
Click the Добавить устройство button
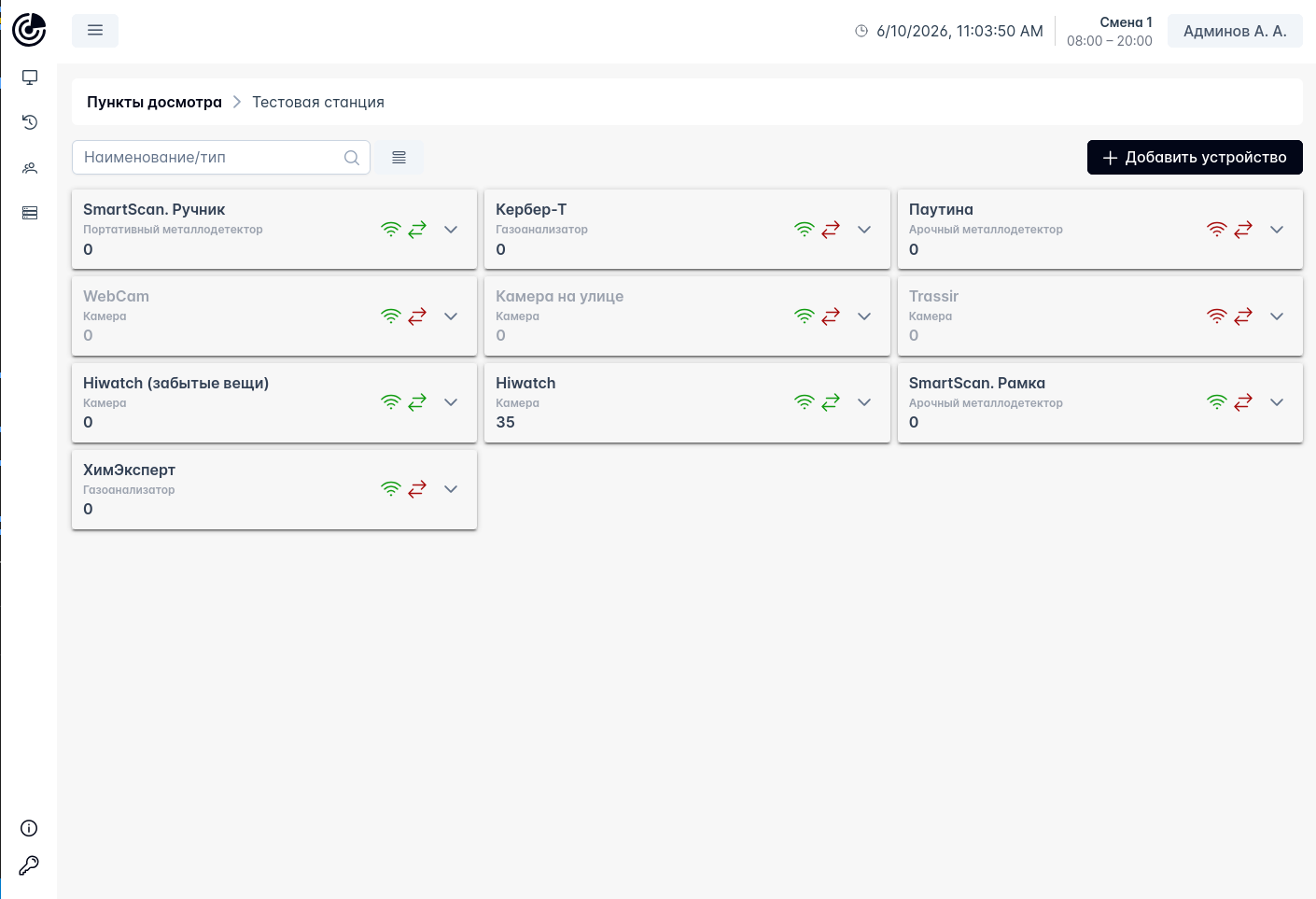click(x=1195, y=158)
